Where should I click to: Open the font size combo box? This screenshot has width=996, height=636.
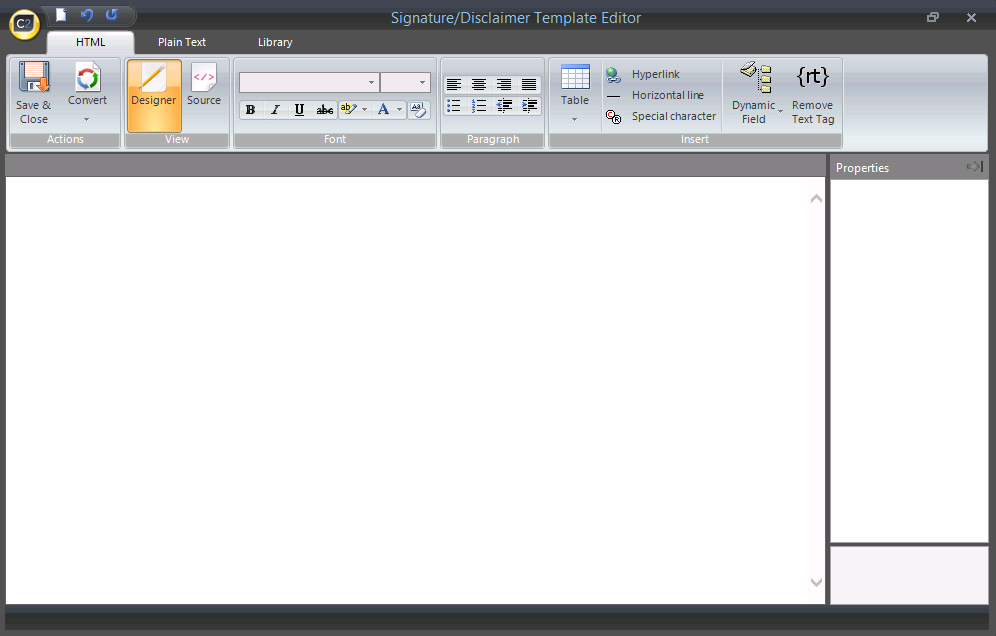pyautogui.click(x=405, y=83)
